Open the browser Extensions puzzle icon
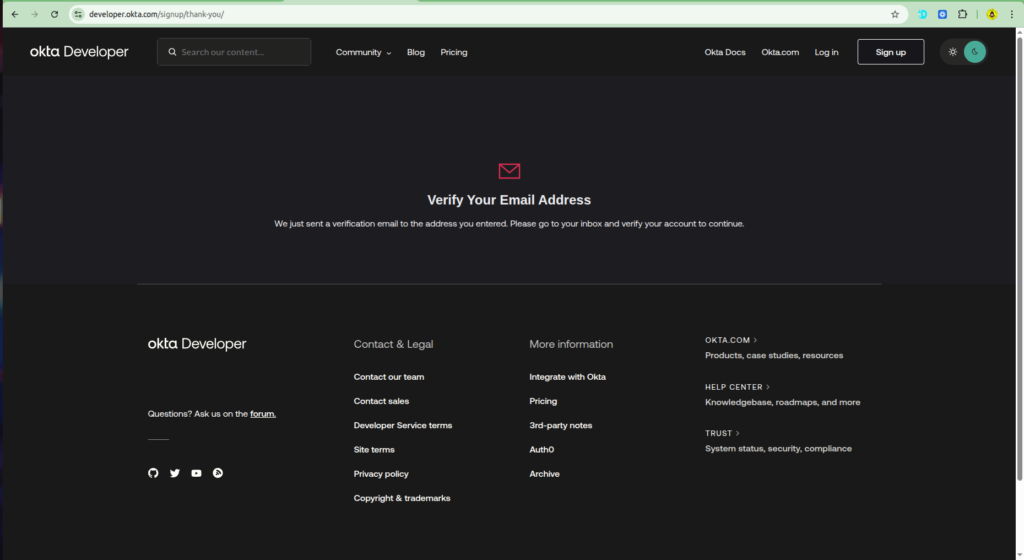This screenshot has width=1024, height=560. coord(962,14)
